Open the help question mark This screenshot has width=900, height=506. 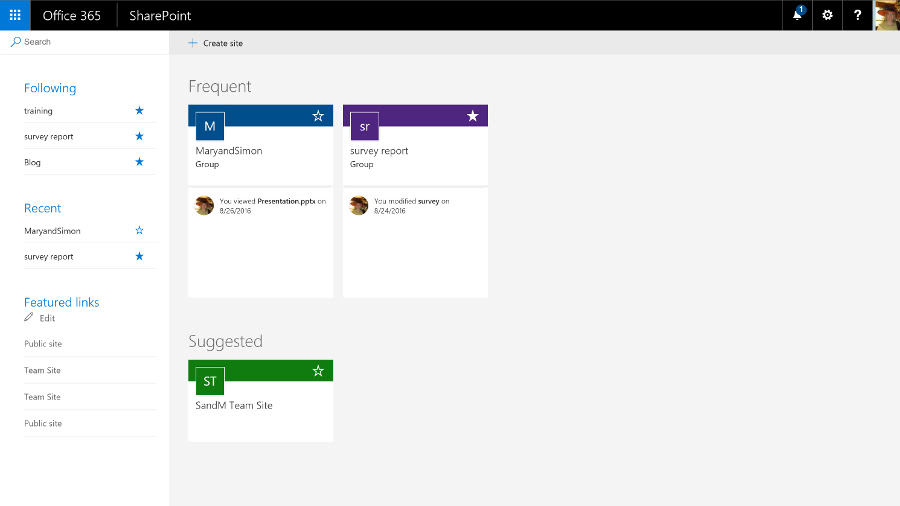point(857,15)
